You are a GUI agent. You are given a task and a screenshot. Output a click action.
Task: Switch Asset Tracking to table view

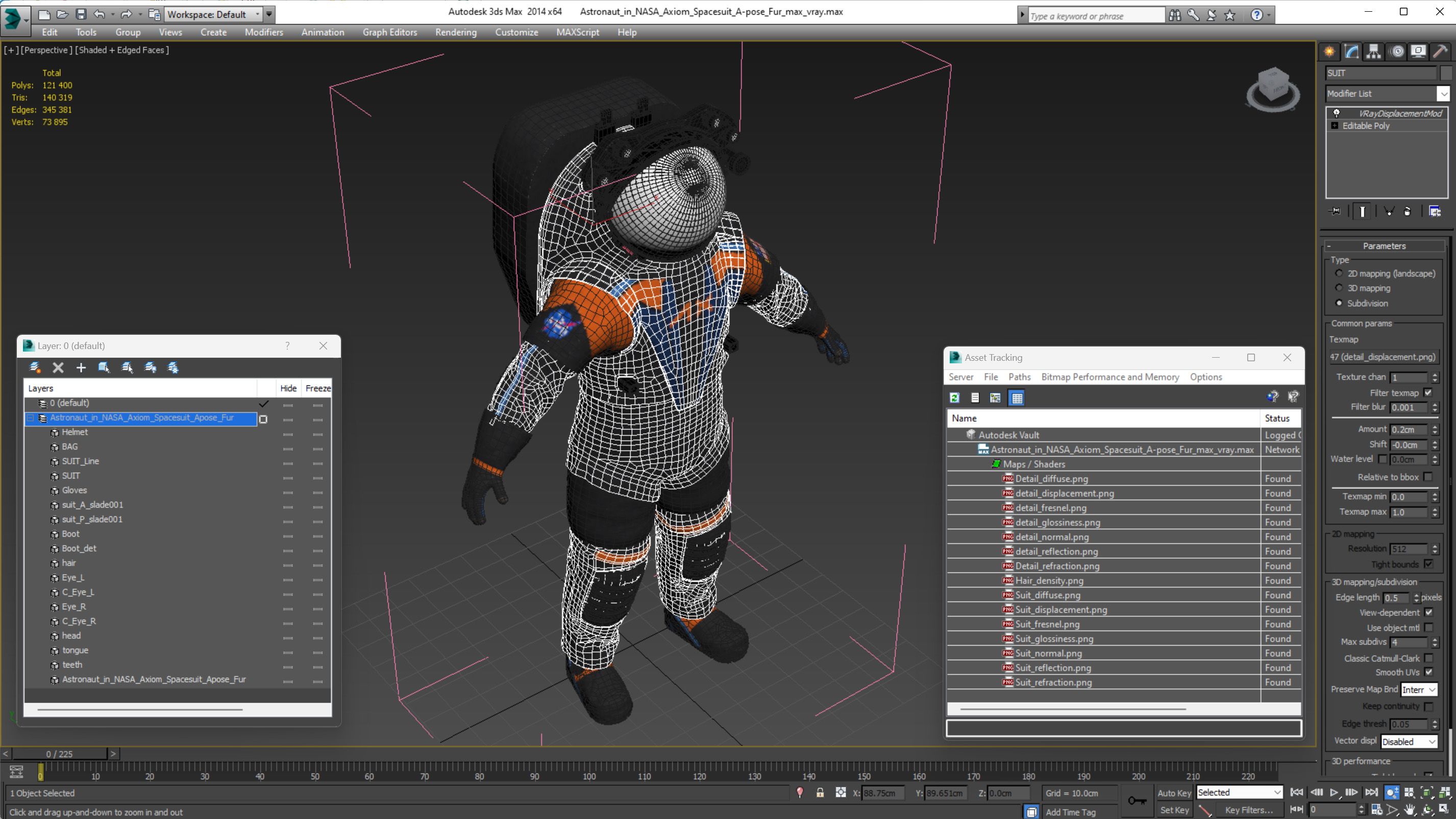coord(1017,398)
